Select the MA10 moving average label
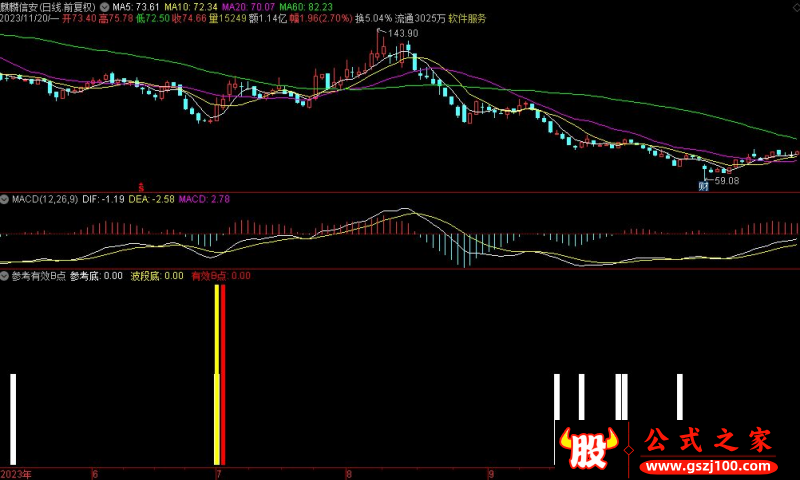 click(191, 7)
